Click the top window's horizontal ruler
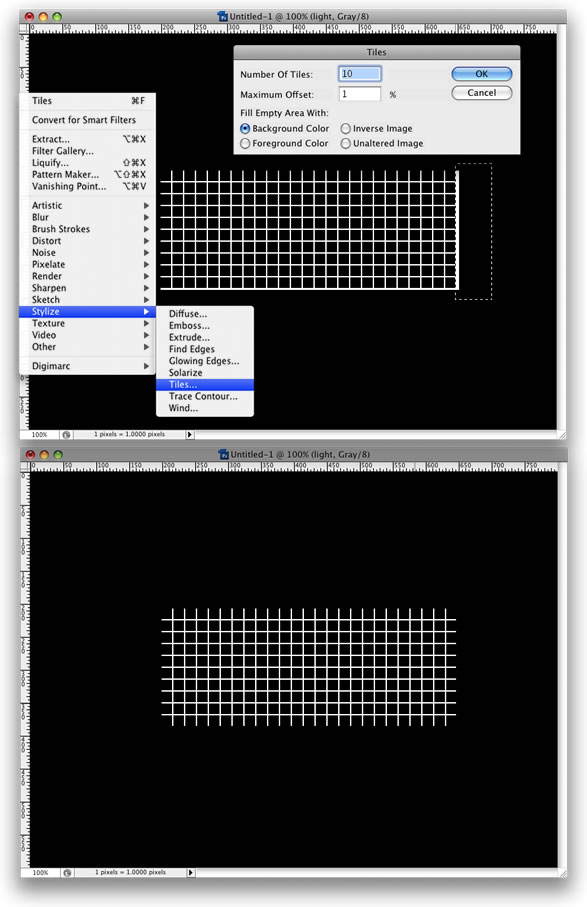587x907 pixels. click(293, 28)
